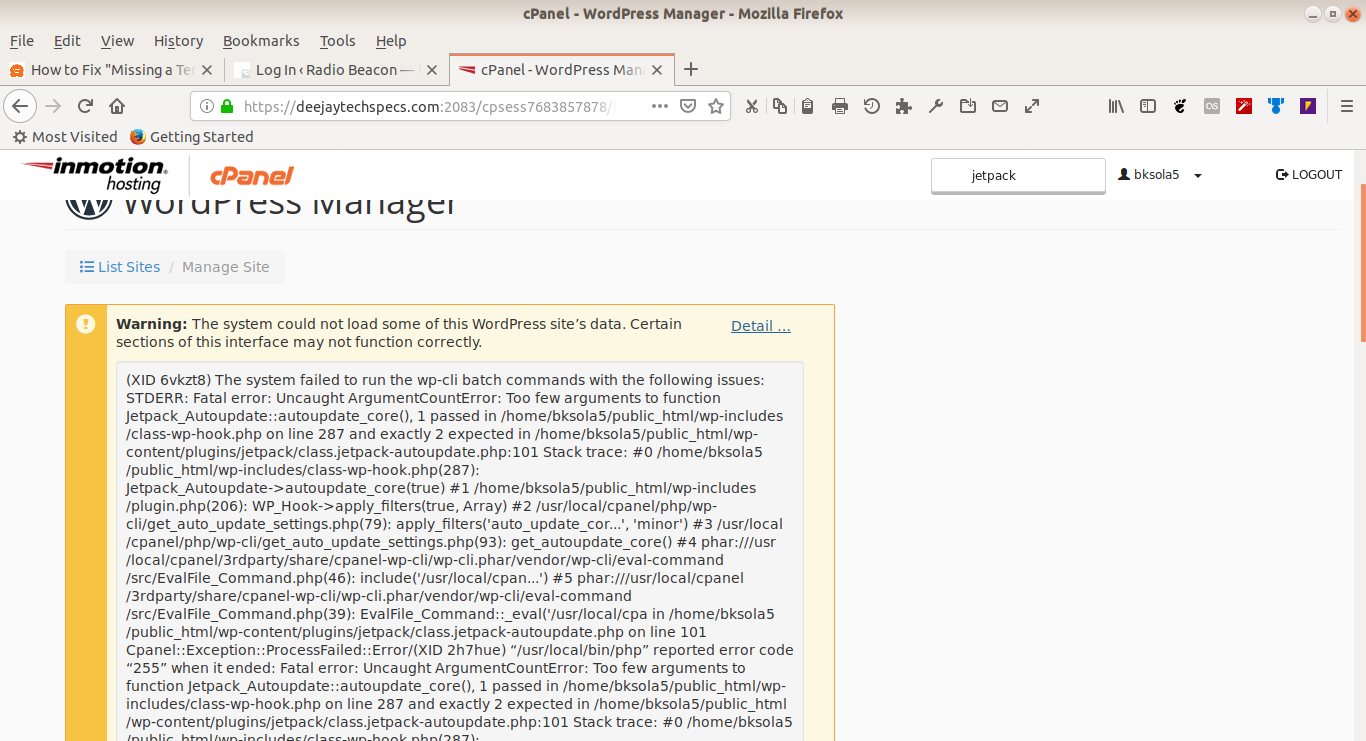Open the site information icon in address bar
The height and width of the screenshot is (741, 1366).
coord(206,106)
